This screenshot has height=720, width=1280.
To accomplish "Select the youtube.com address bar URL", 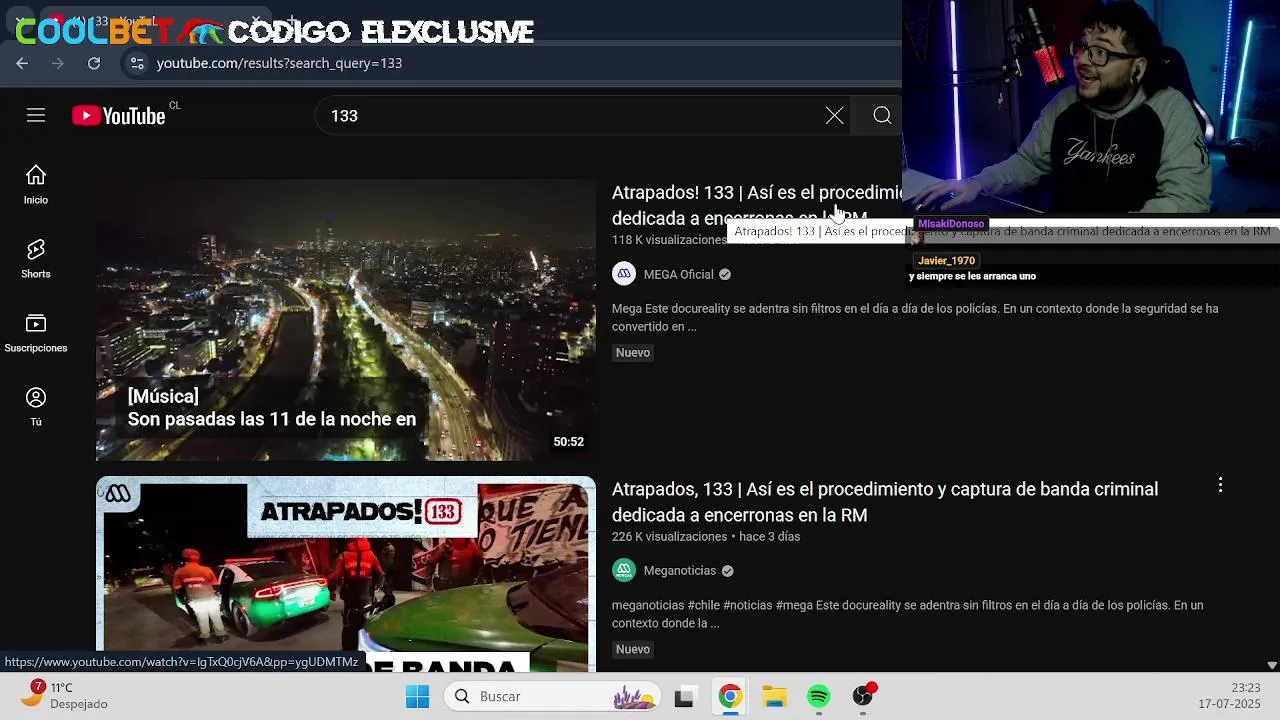I will (x=279, y=63).
